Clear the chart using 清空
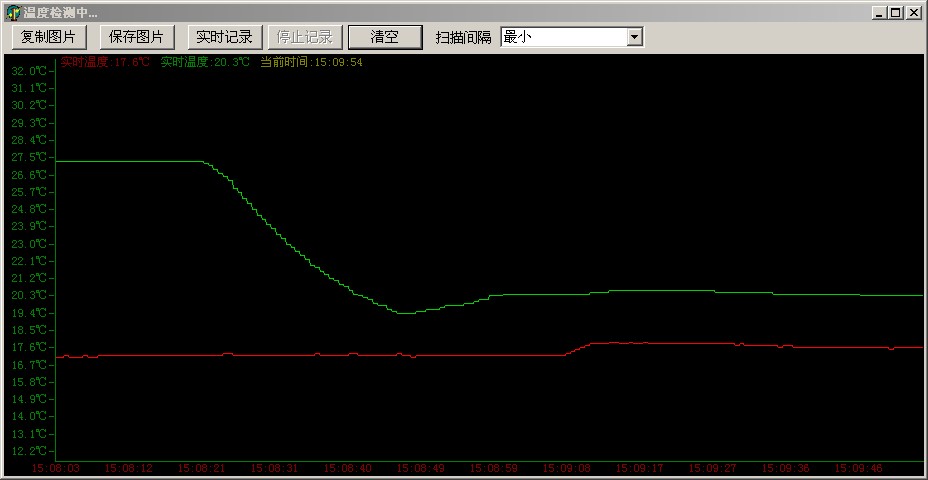The height and width of the screenshot is (480, 928). [385, 37]
